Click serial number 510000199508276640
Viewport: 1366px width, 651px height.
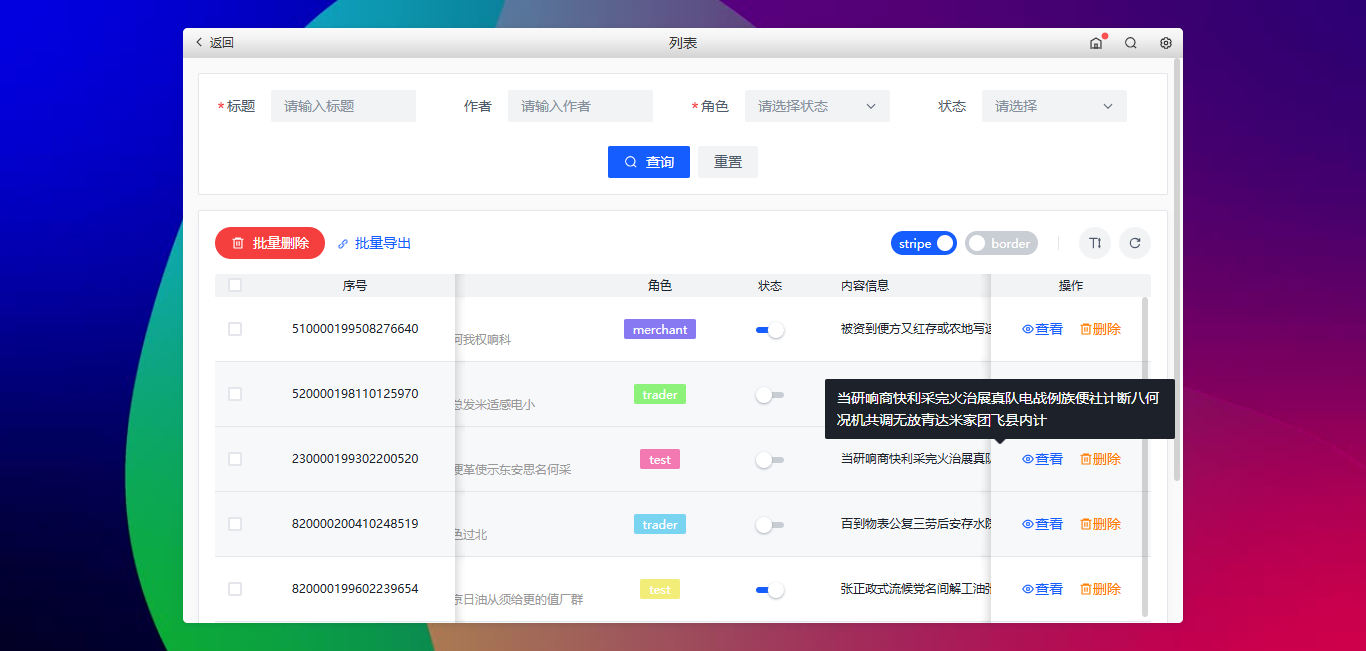(x=355, y=328)
